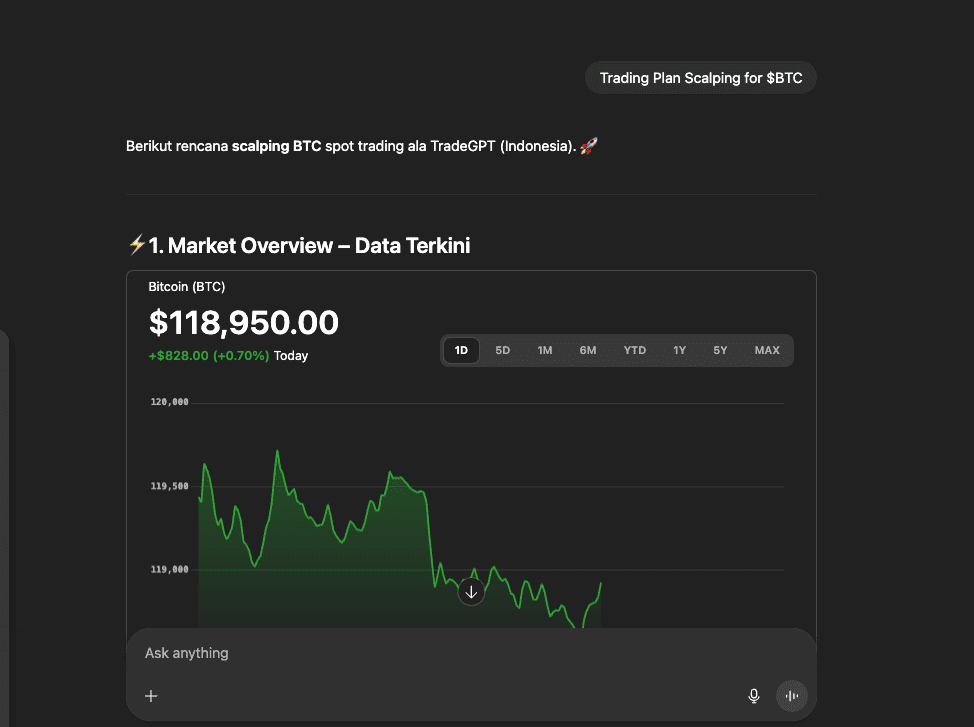The image size is (974, 727).
Task: Click the $118,950.00 price value
Action: coord(244,323)
